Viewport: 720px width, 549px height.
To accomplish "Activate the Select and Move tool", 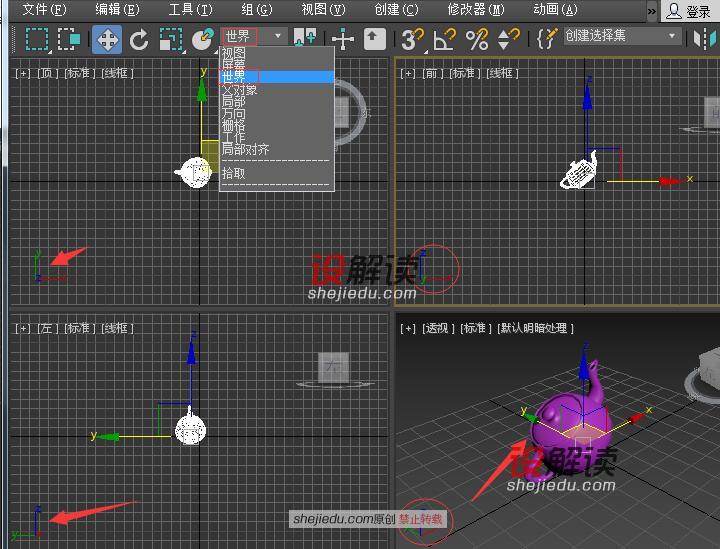I will [107, 39].
